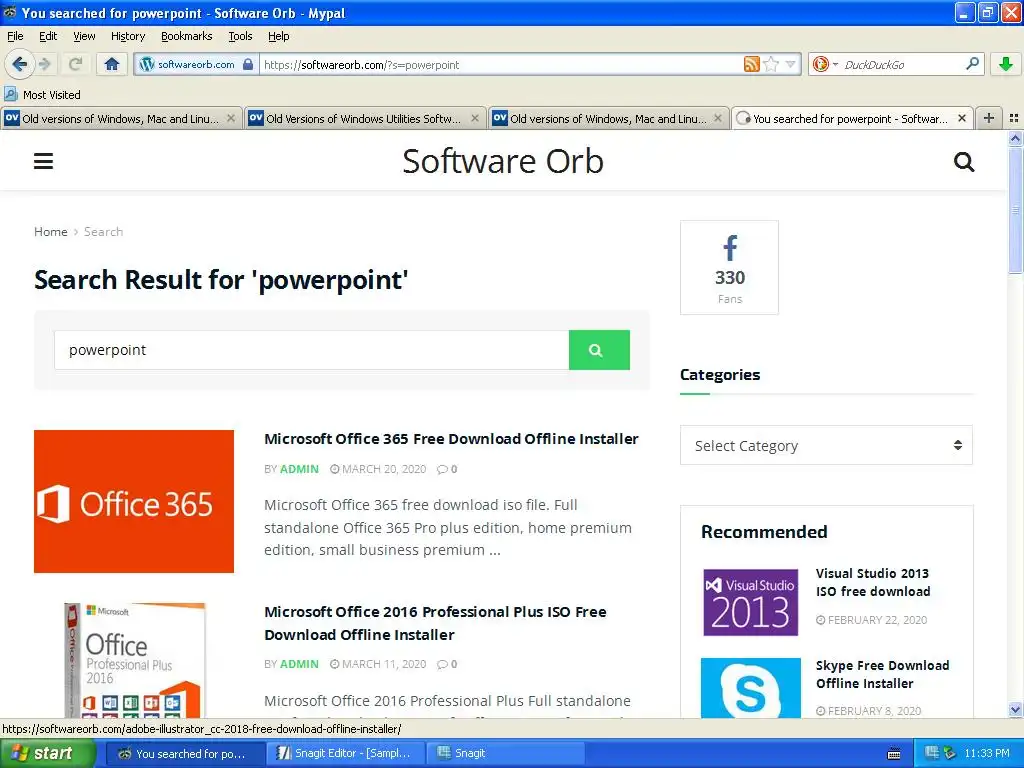1024x768 pixels.
Task: Open the Help menu
Action: (x=278, y=36)
